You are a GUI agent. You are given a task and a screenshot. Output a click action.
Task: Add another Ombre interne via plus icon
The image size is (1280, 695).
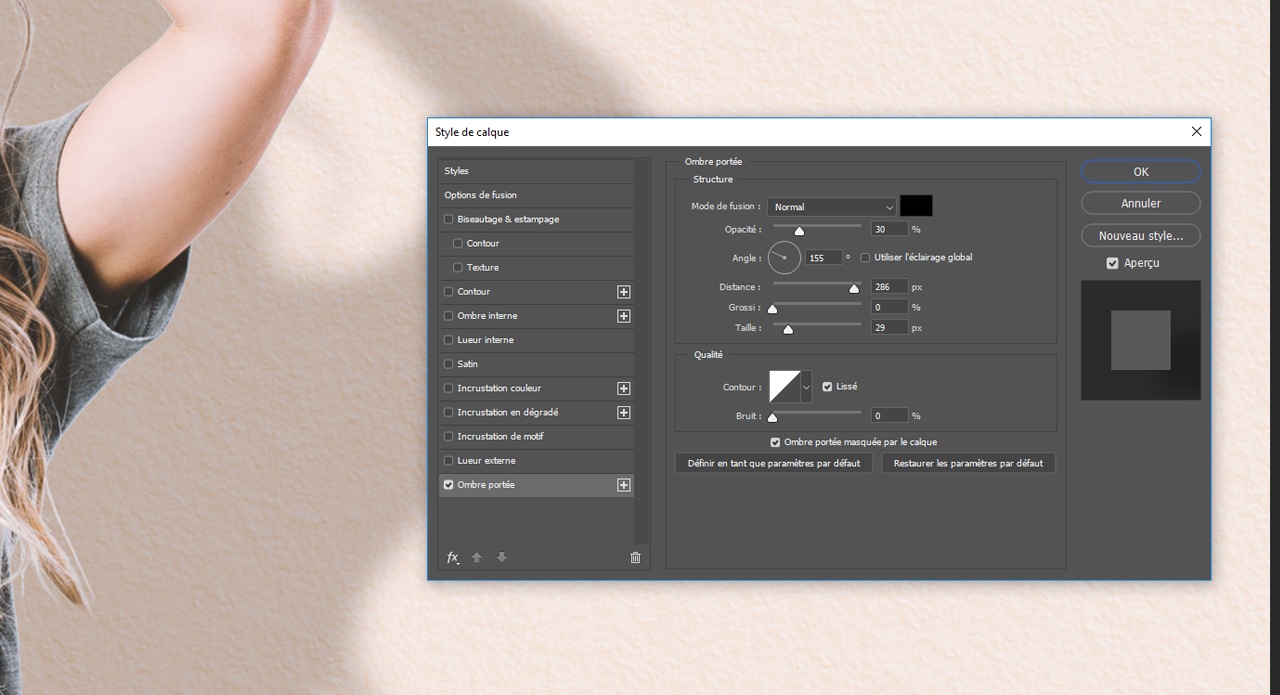click(624, 316)
